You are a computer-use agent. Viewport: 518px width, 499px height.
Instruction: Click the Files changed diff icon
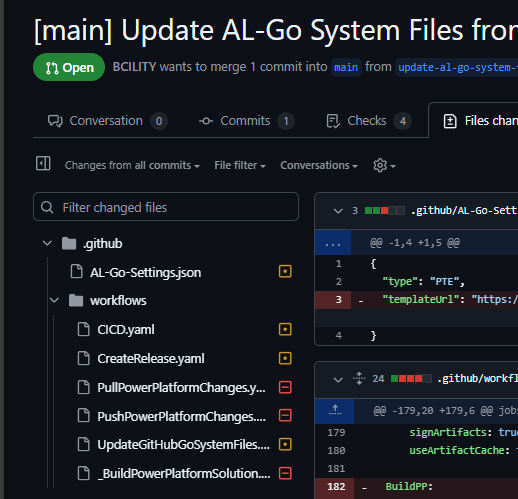coord(450,121)
